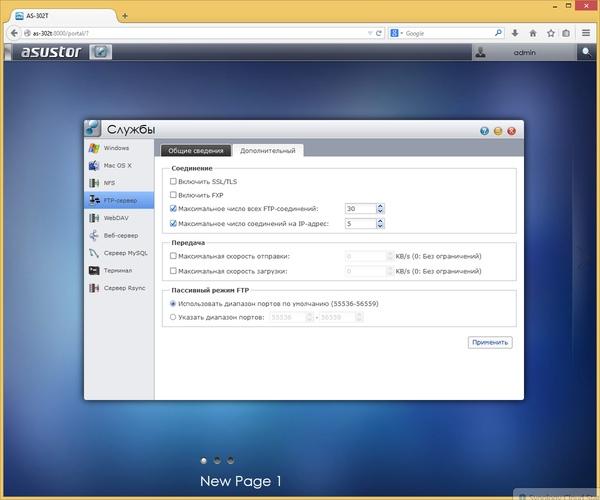The image size is (600, 500).
Task: Open the Веб-сервер icon
Action: (94, 235)
